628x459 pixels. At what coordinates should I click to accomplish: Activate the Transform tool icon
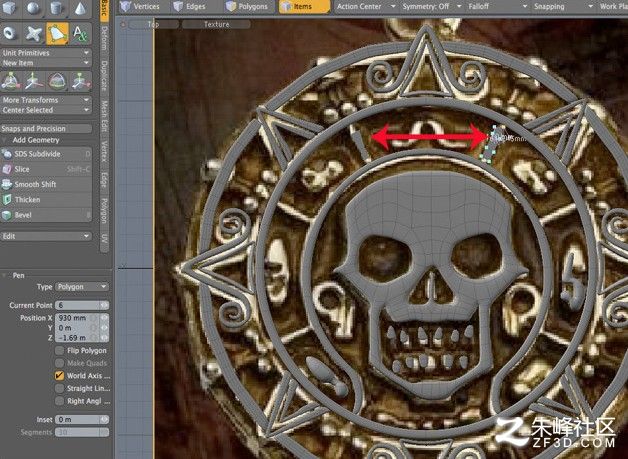coord(10,81)
